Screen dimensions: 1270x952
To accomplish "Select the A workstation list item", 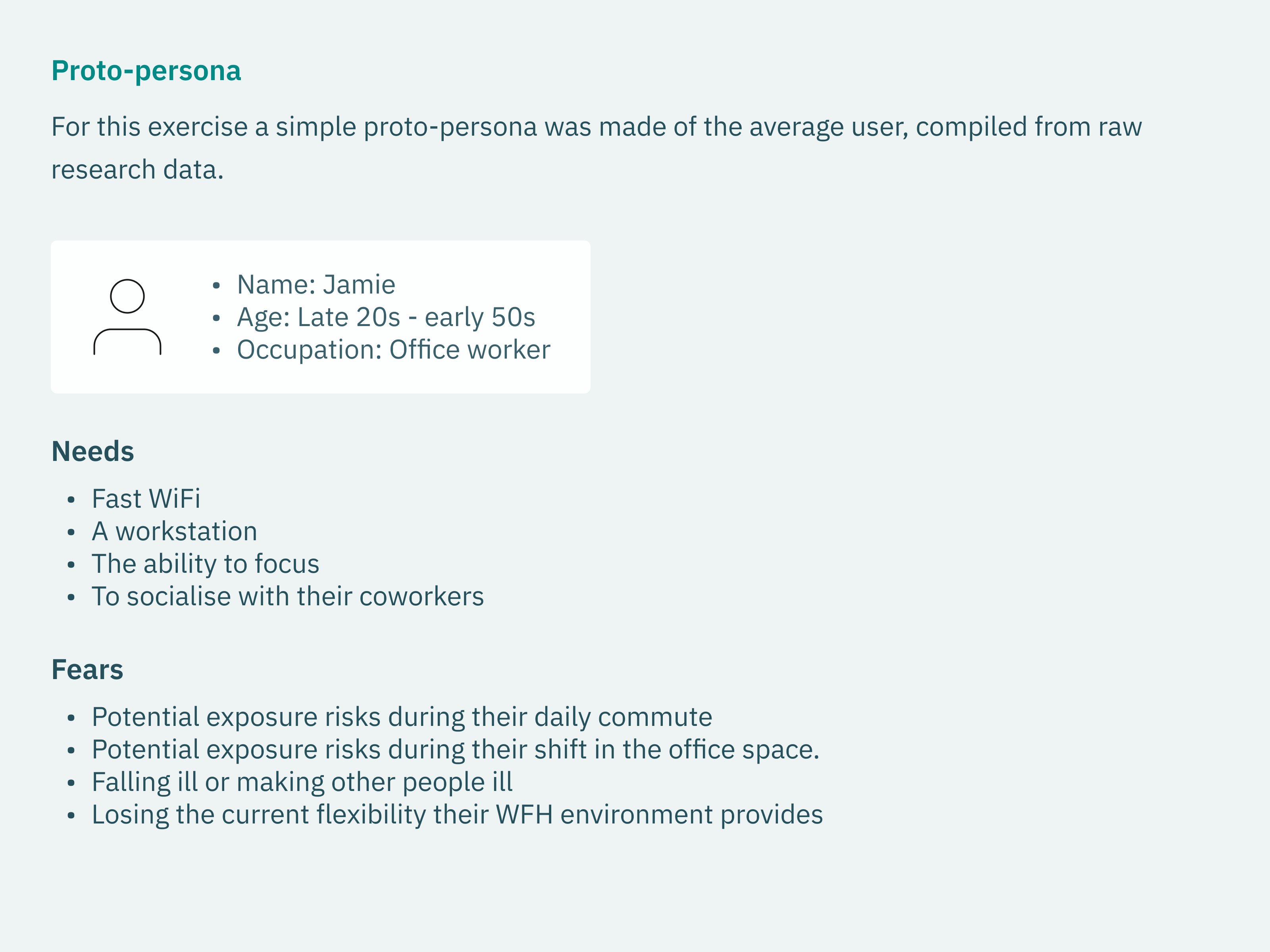I will (x=175, y=532).
